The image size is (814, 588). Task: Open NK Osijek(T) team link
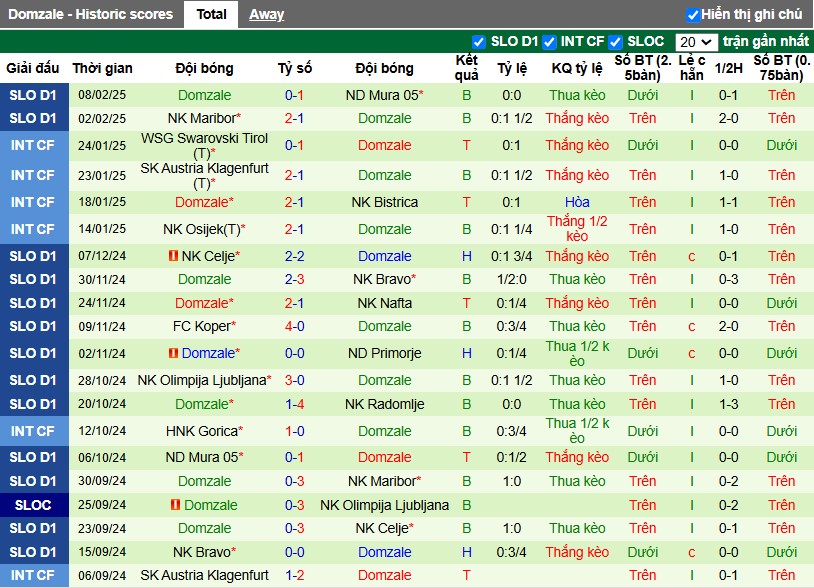(x=204, y=229)
